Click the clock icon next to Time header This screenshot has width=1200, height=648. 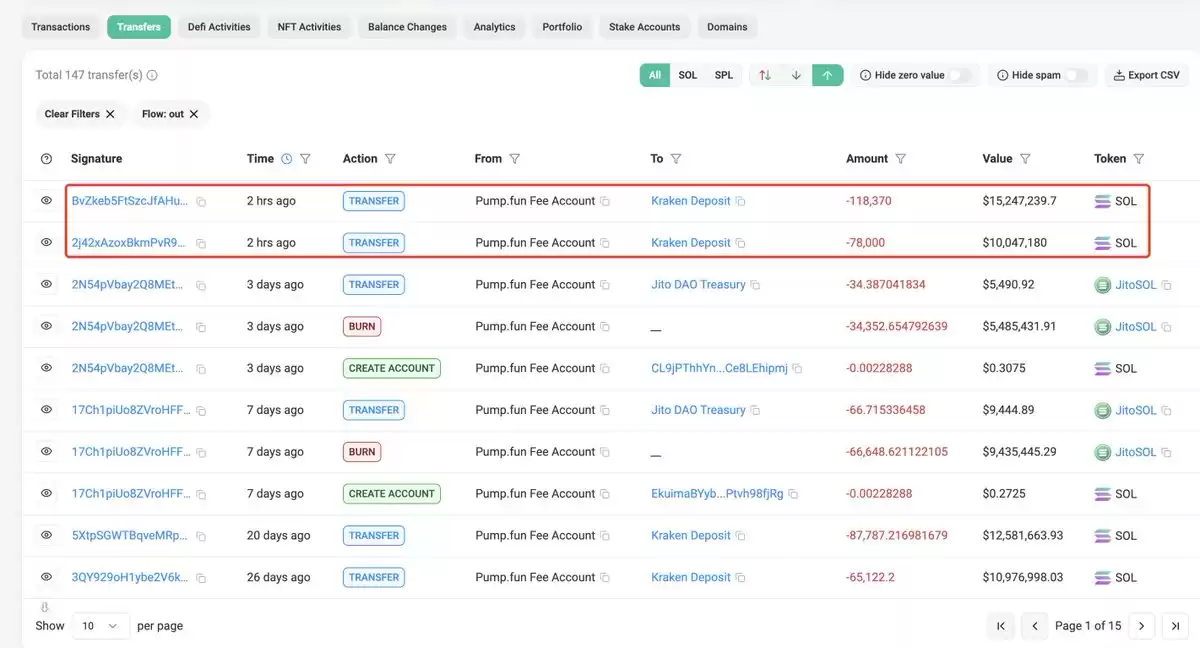pos(287,159)
